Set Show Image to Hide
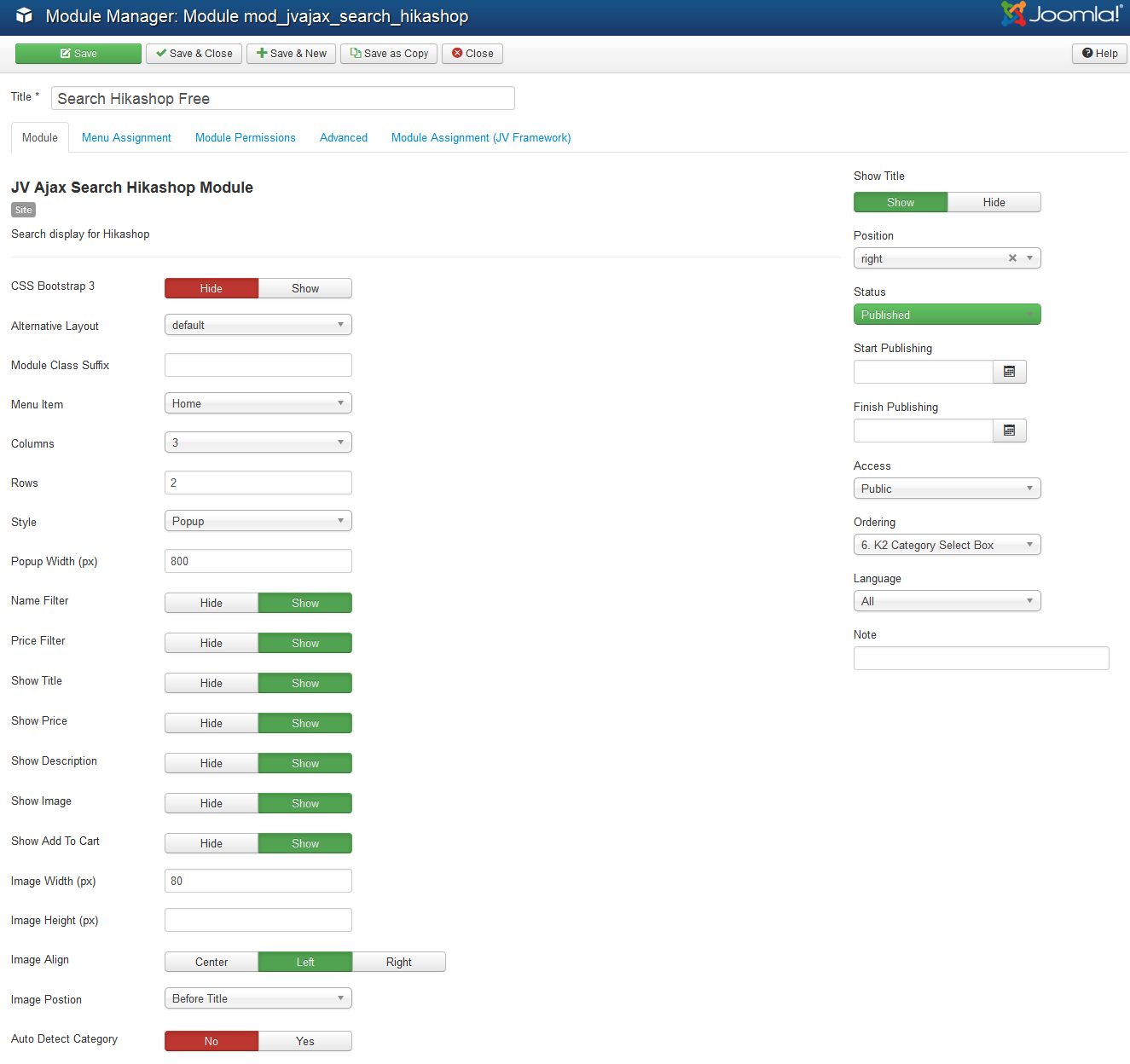This screenshot has width=1130, height=1064. point(212,803)
